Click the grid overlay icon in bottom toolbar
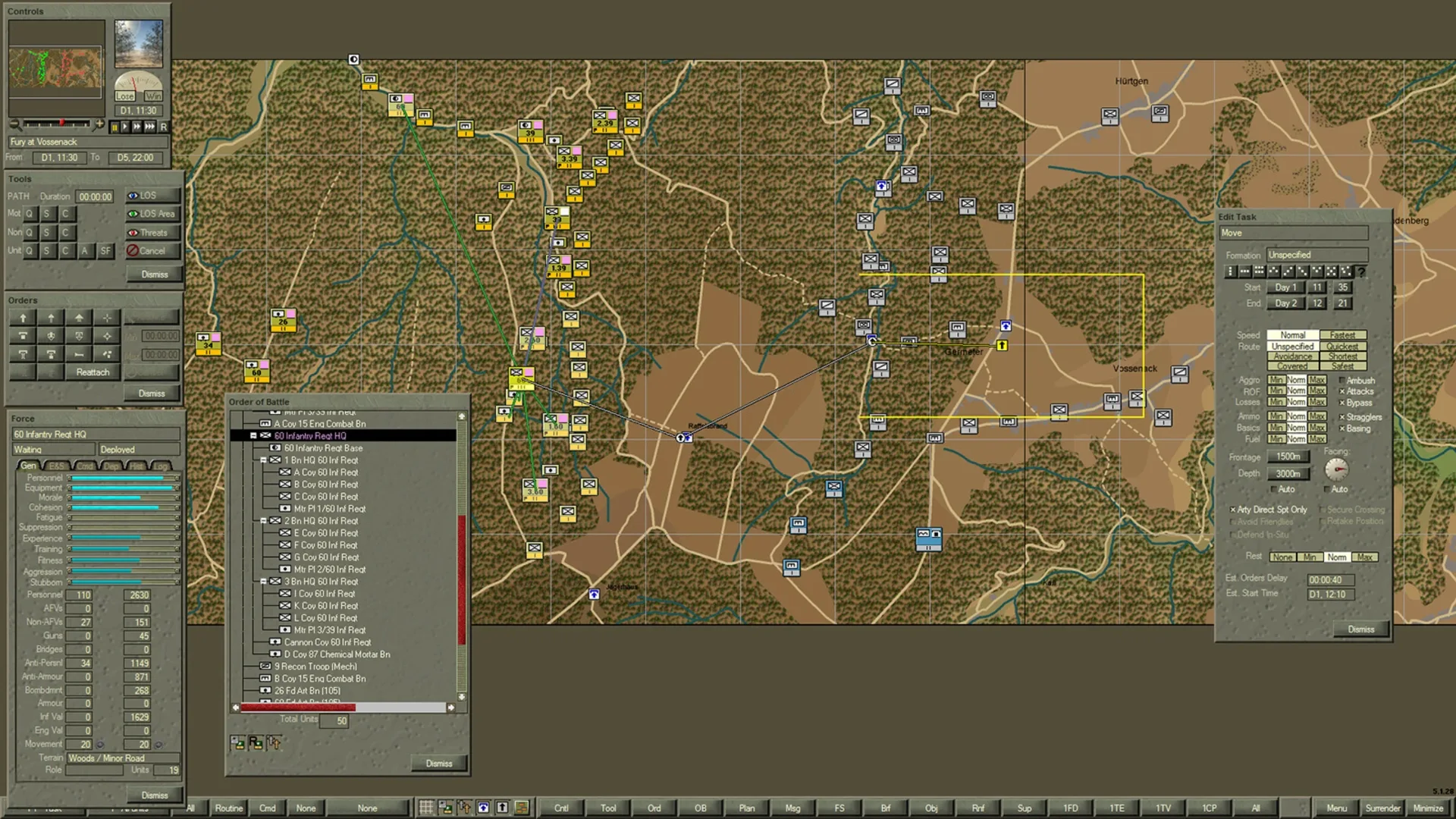This screenshot has height=819, width=1456. coord(425,806)
